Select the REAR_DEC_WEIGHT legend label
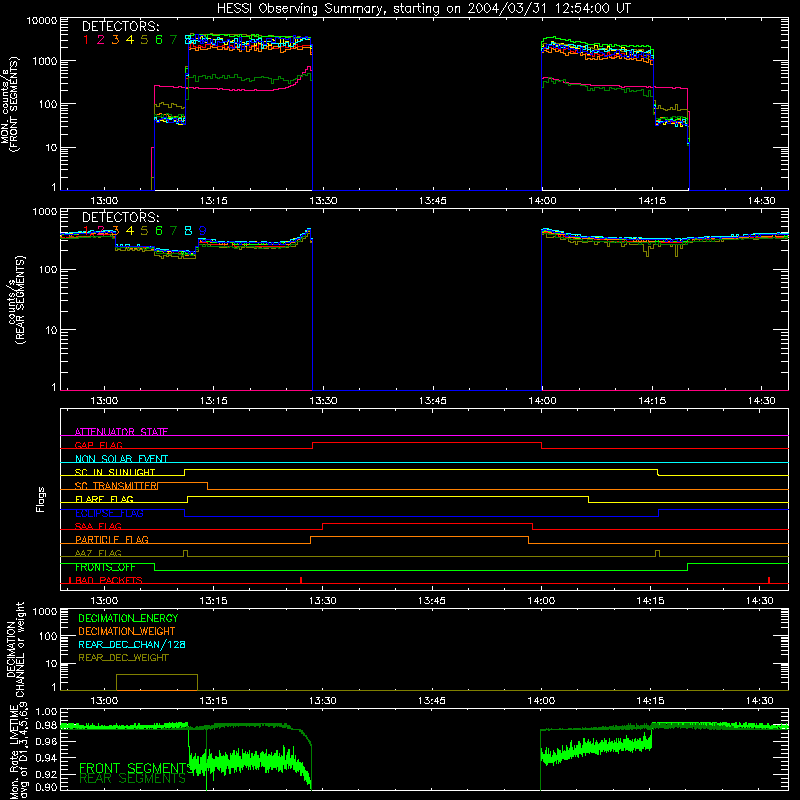Screen dimensions: 800x800 coord(123,658)
